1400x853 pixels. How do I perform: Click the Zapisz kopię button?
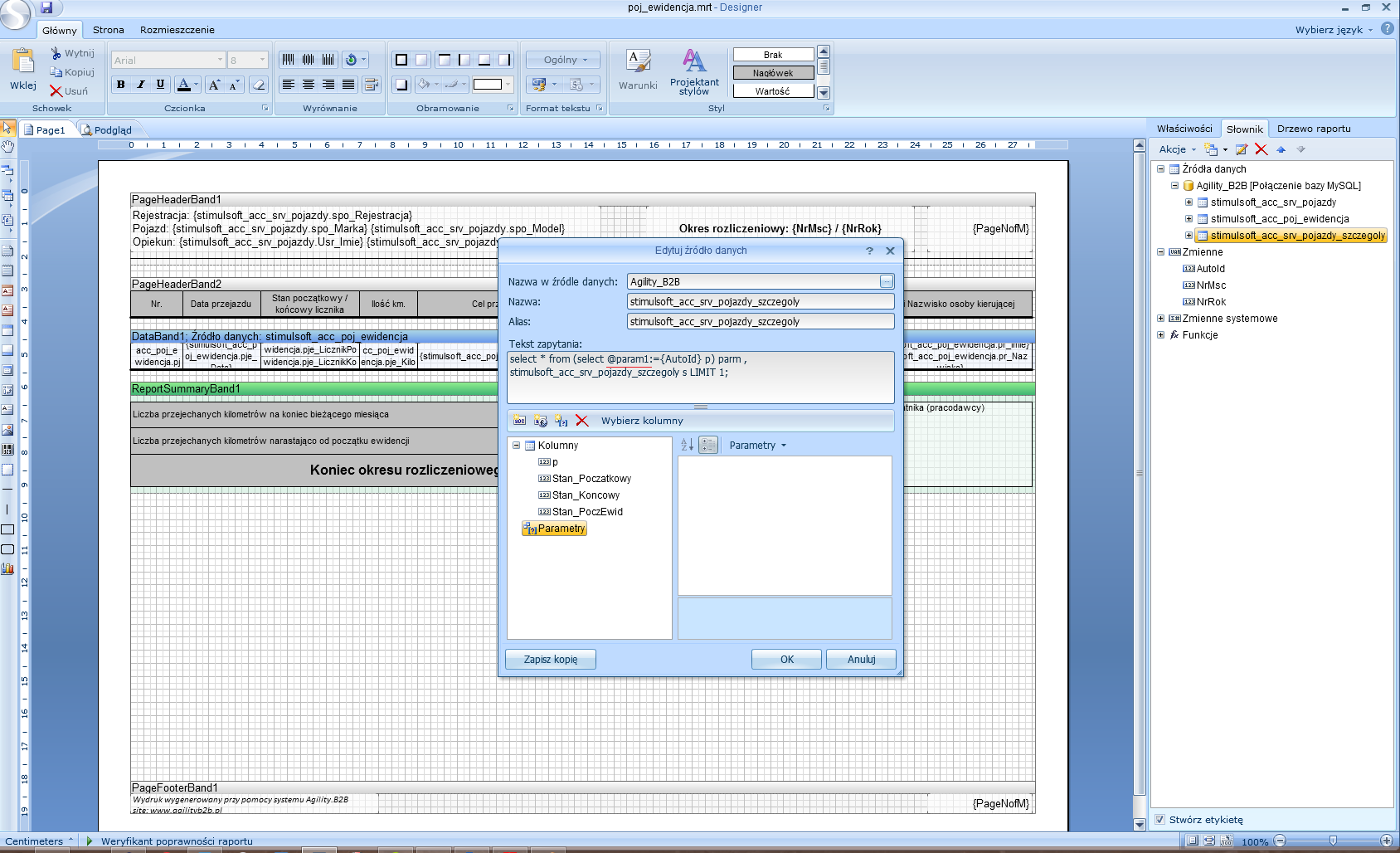tap(551, 660)
